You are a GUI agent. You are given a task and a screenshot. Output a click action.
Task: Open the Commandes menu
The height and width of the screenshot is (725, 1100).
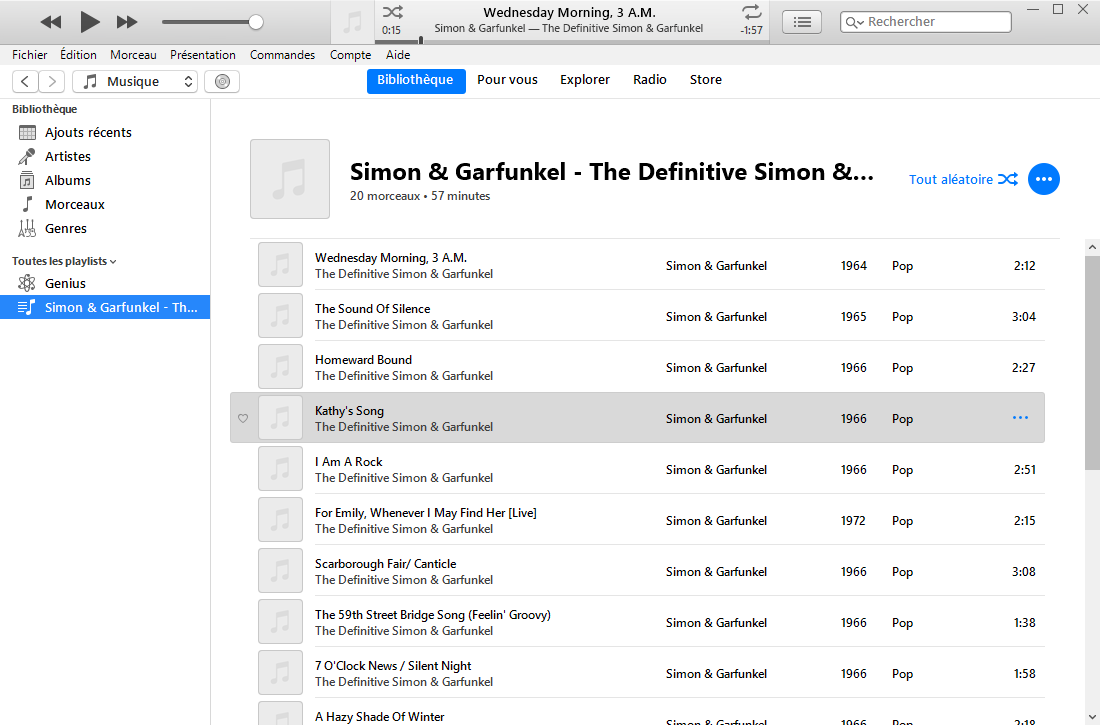coord(282,55)
